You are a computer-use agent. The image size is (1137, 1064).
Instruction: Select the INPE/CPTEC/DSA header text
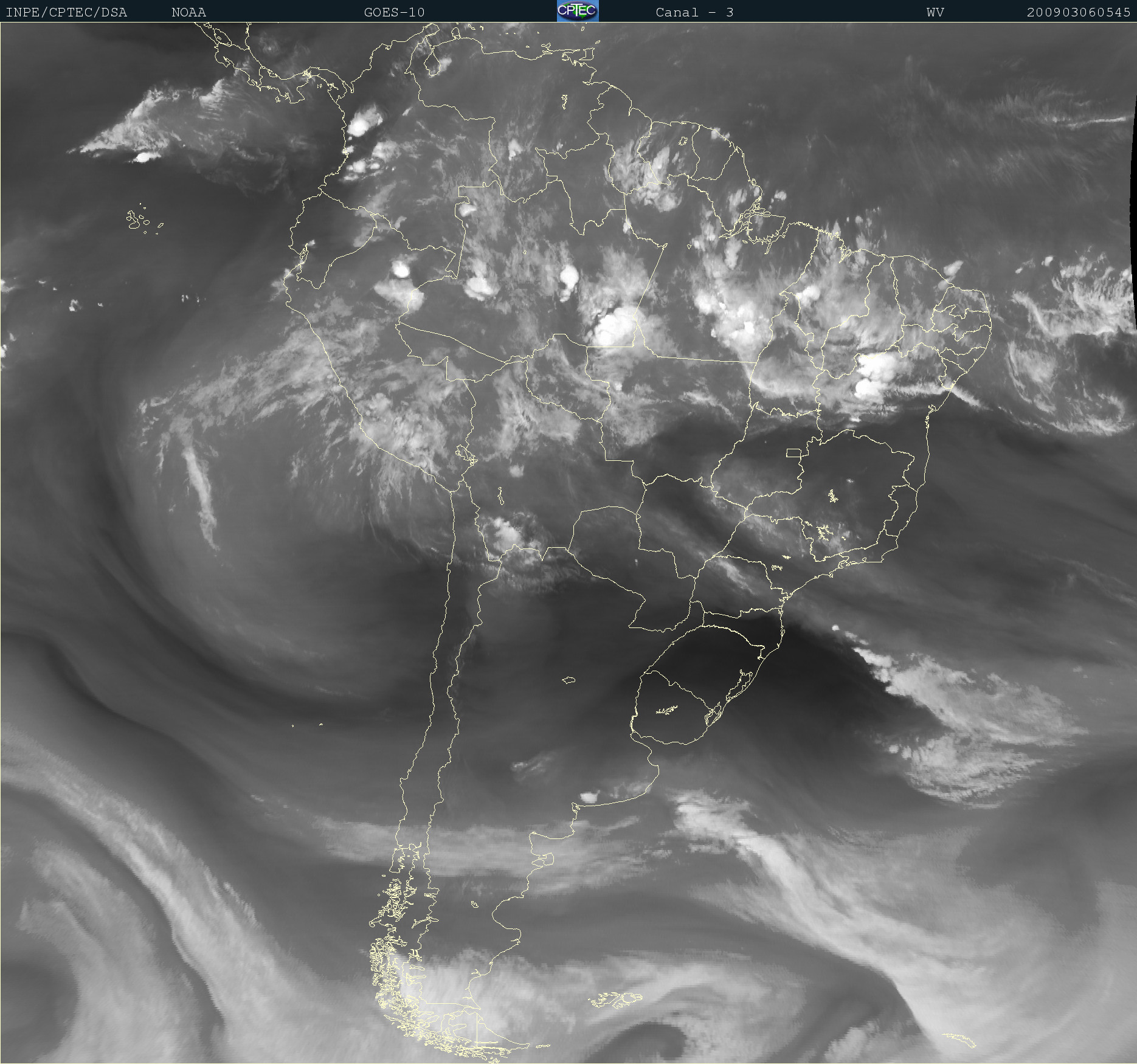coord(66,12)
